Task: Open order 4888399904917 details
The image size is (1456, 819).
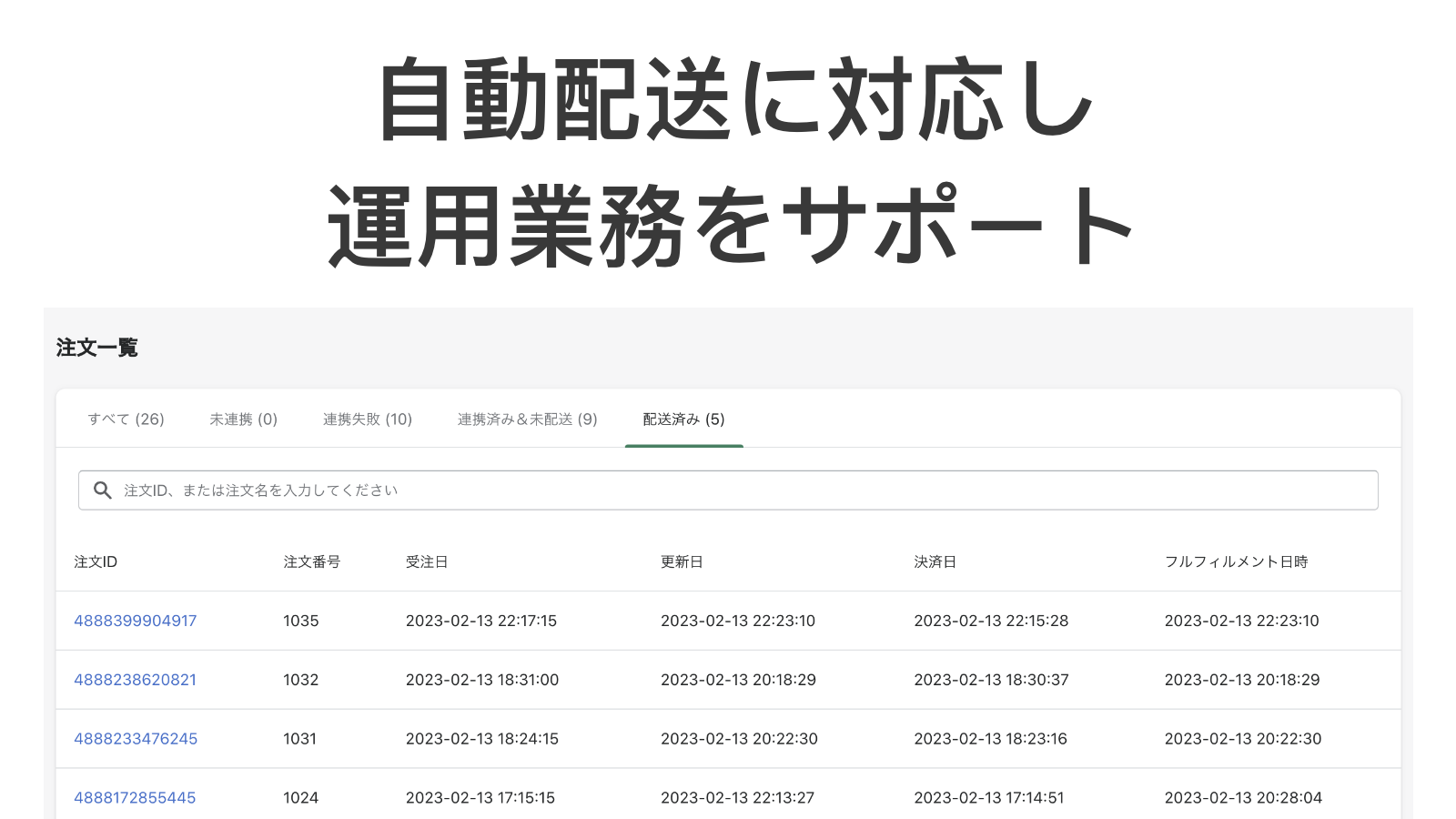Action: (135, 621)
